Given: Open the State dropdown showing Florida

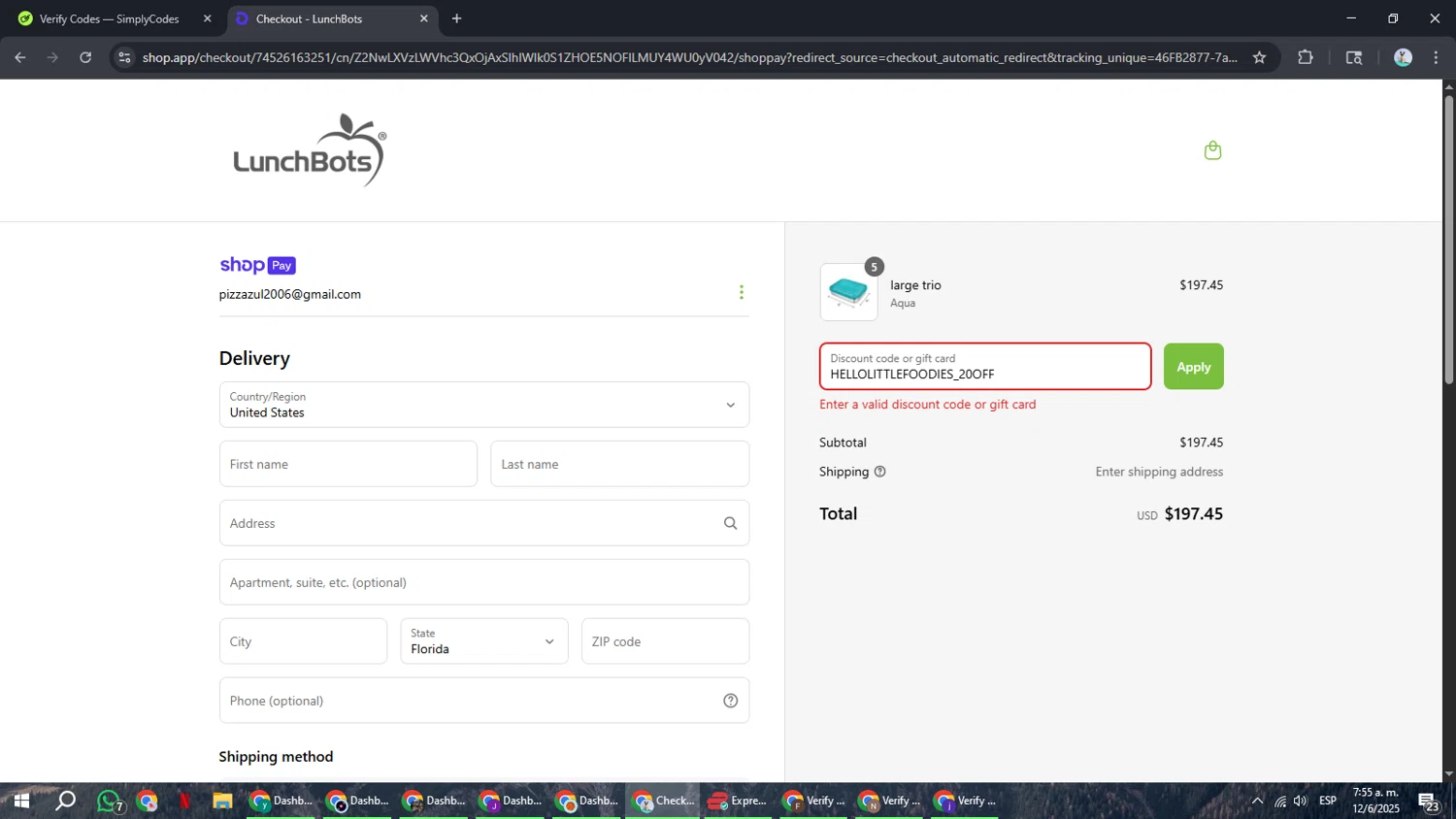Looking at the screenshot, I should [484, 641].
